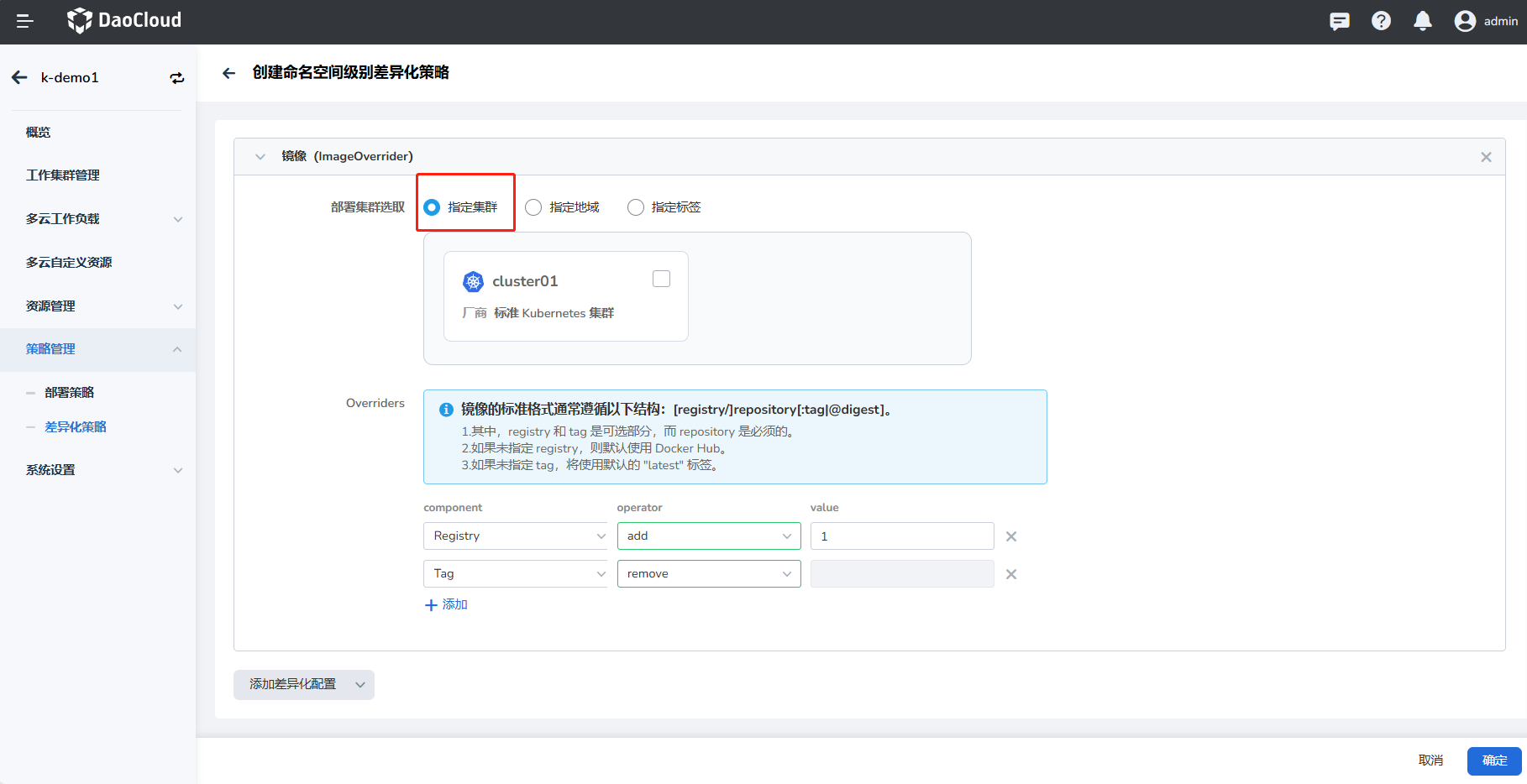Go back using arrow beside page title
The image size is (1527, 784).
(228, 73)
